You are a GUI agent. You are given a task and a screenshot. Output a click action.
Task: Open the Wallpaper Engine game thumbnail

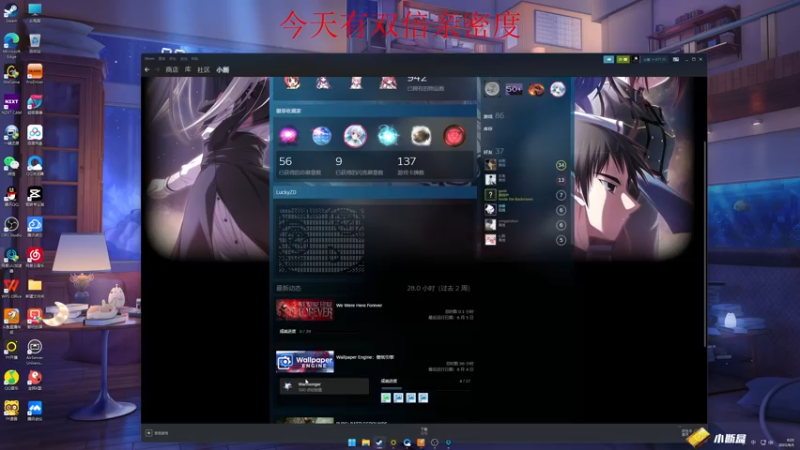coord(305,361)
